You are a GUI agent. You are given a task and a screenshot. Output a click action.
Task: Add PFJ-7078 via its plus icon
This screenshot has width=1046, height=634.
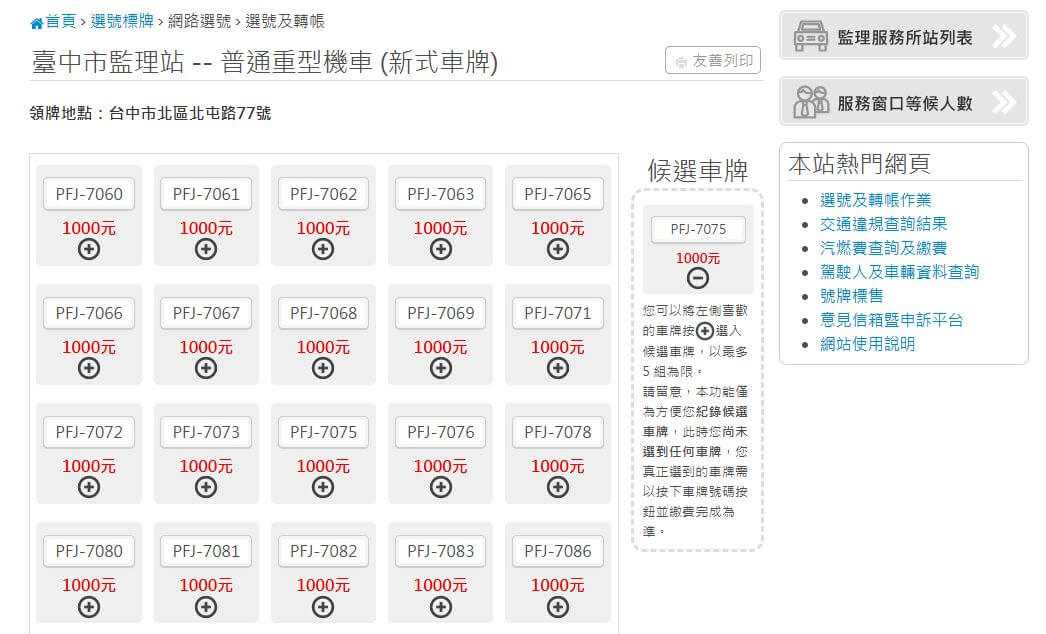click(557, 487)
